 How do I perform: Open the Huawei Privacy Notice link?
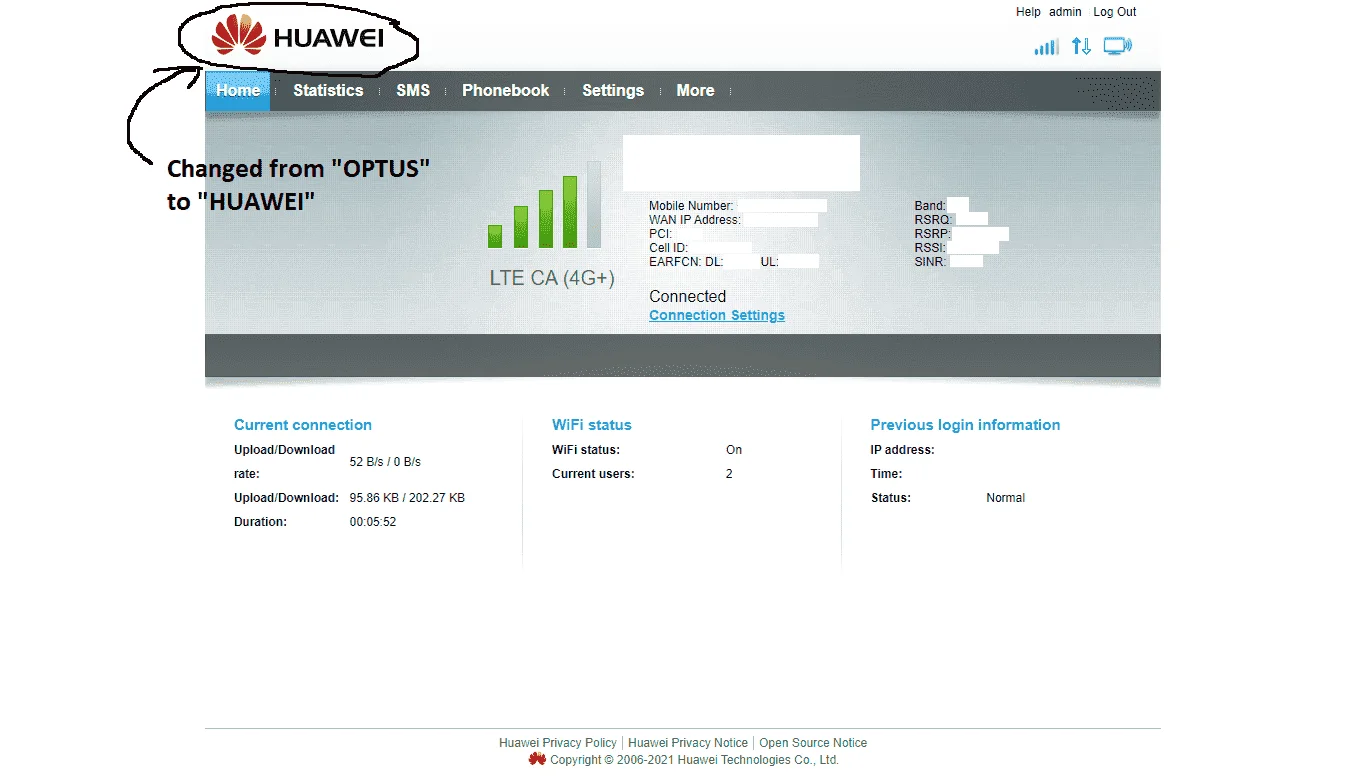(688, 743)
